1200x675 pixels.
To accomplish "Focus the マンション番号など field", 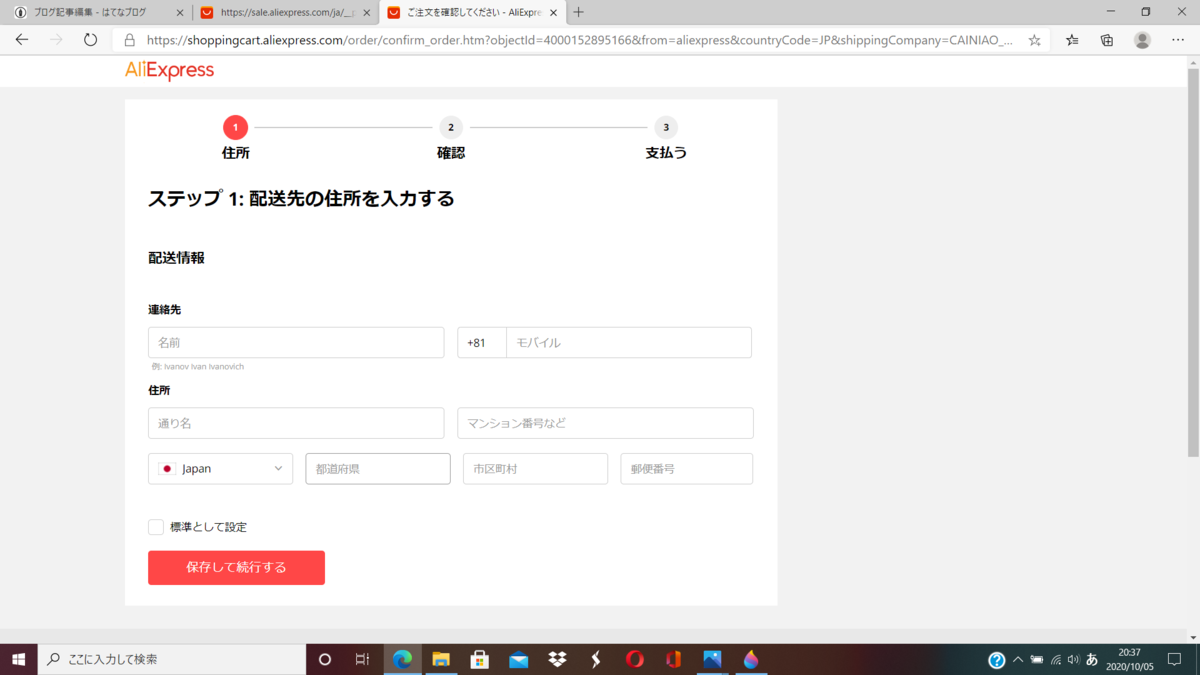I will point(605,423).
